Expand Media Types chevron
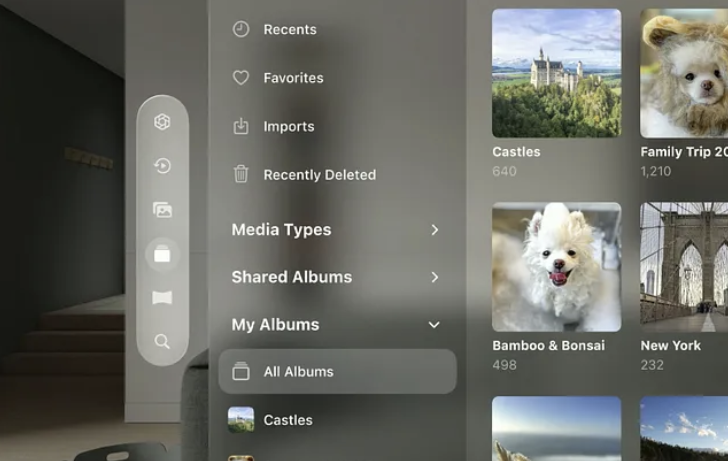The image size is (728, 461). coord(434,230)
